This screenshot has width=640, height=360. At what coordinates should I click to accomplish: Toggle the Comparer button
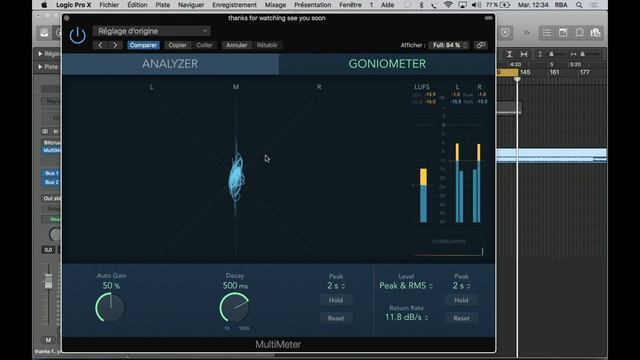coord(143,45)
